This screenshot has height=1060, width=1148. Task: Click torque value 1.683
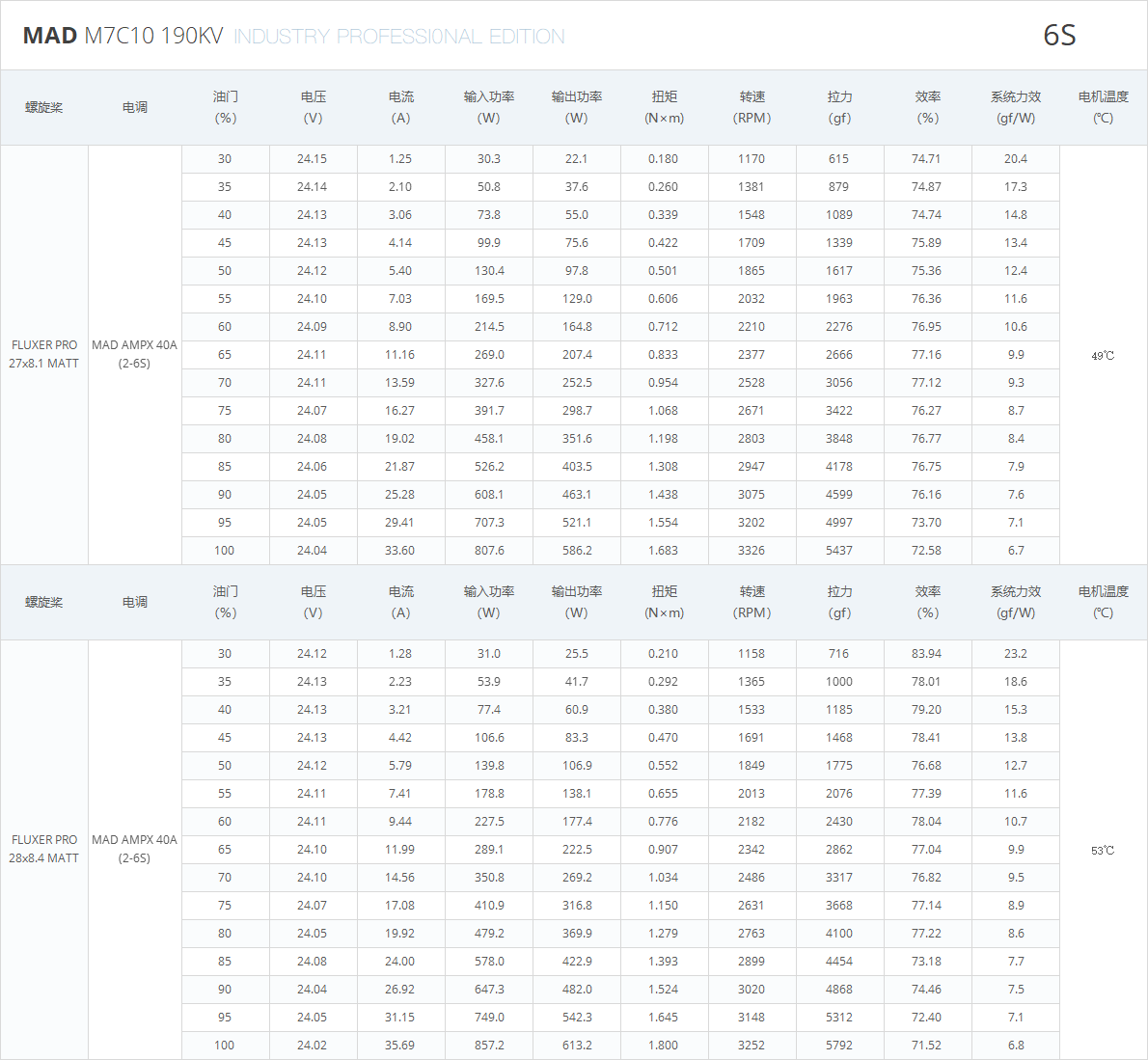pyautogui.click(x=664, y=551)
